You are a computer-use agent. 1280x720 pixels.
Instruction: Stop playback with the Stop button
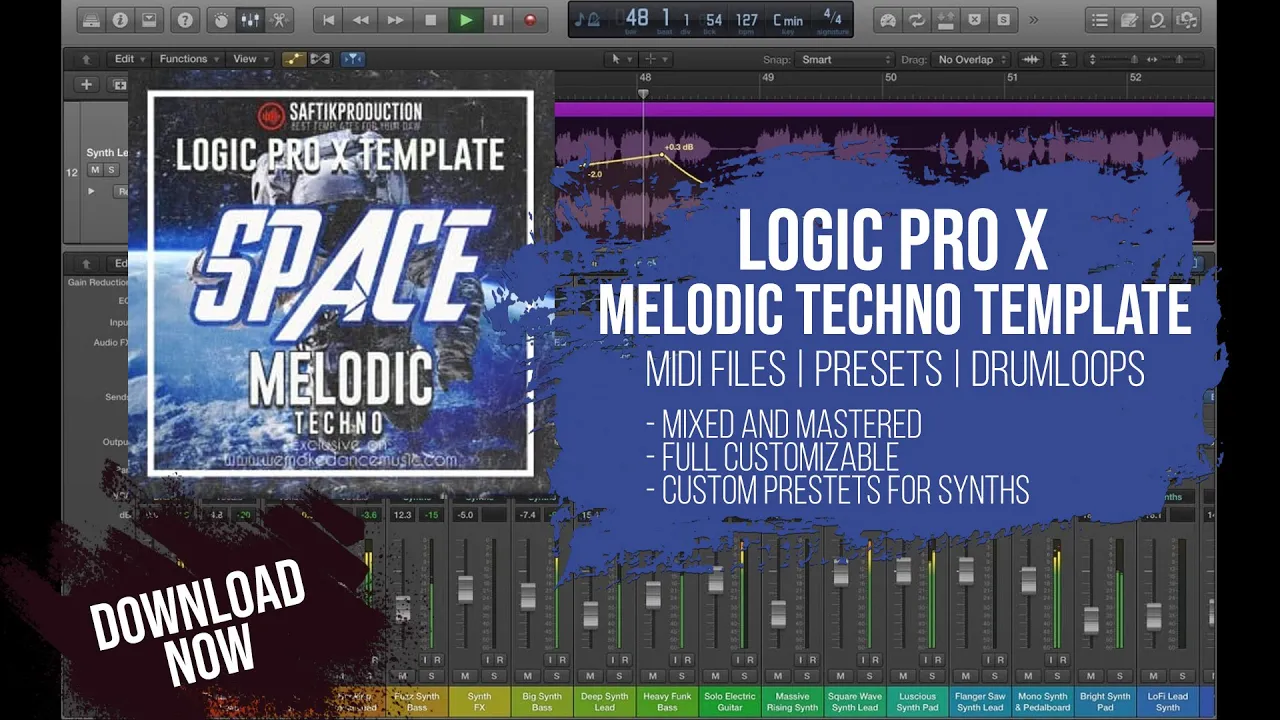431,19
